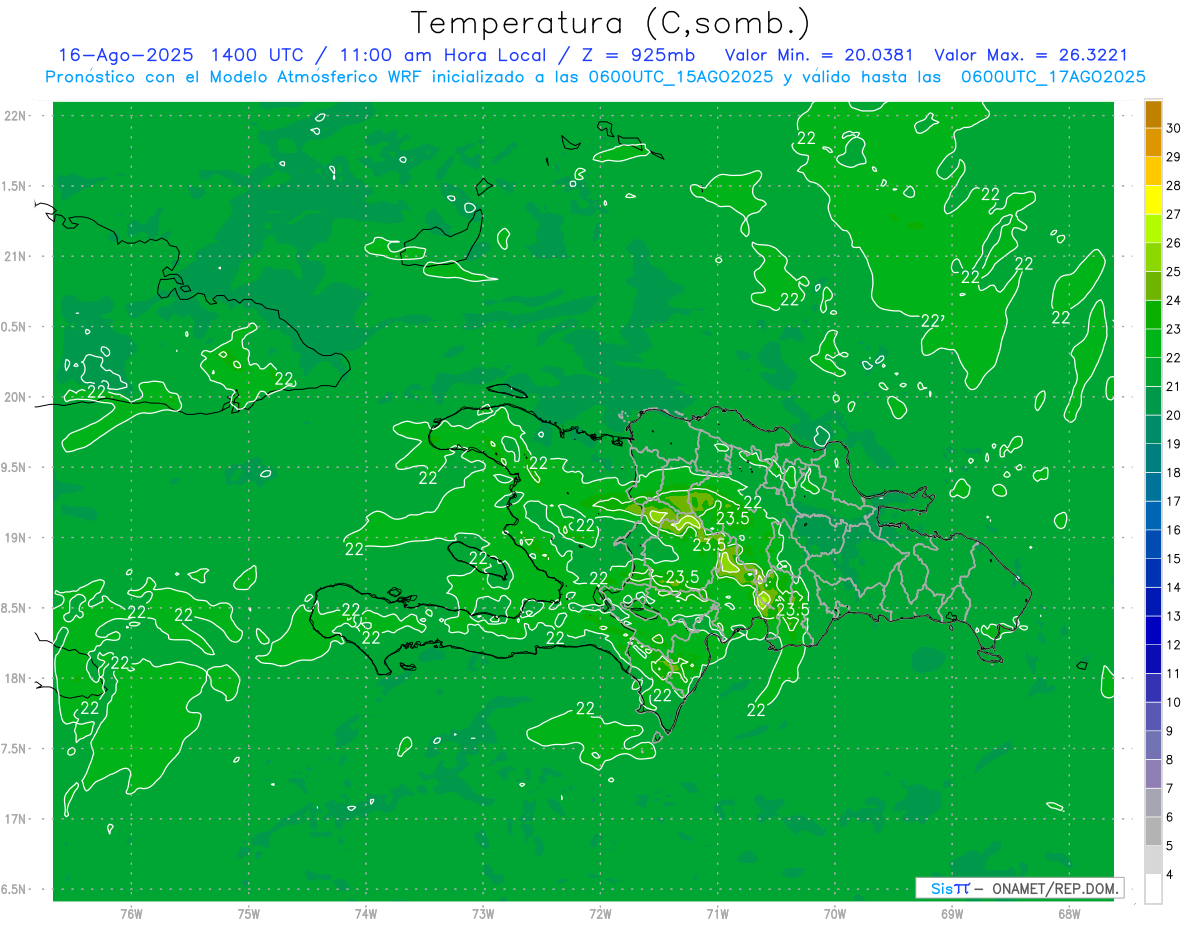
Task: Click the '72W' longitude axis label
Action: click(600, 914)
